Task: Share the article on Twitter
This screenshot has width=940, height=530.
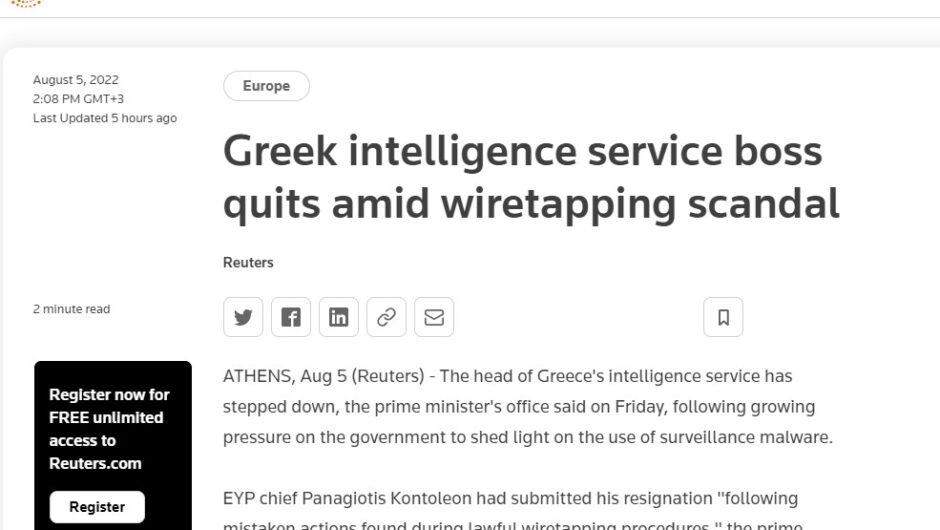Action: pyautogui.click(x=243, y=317)
